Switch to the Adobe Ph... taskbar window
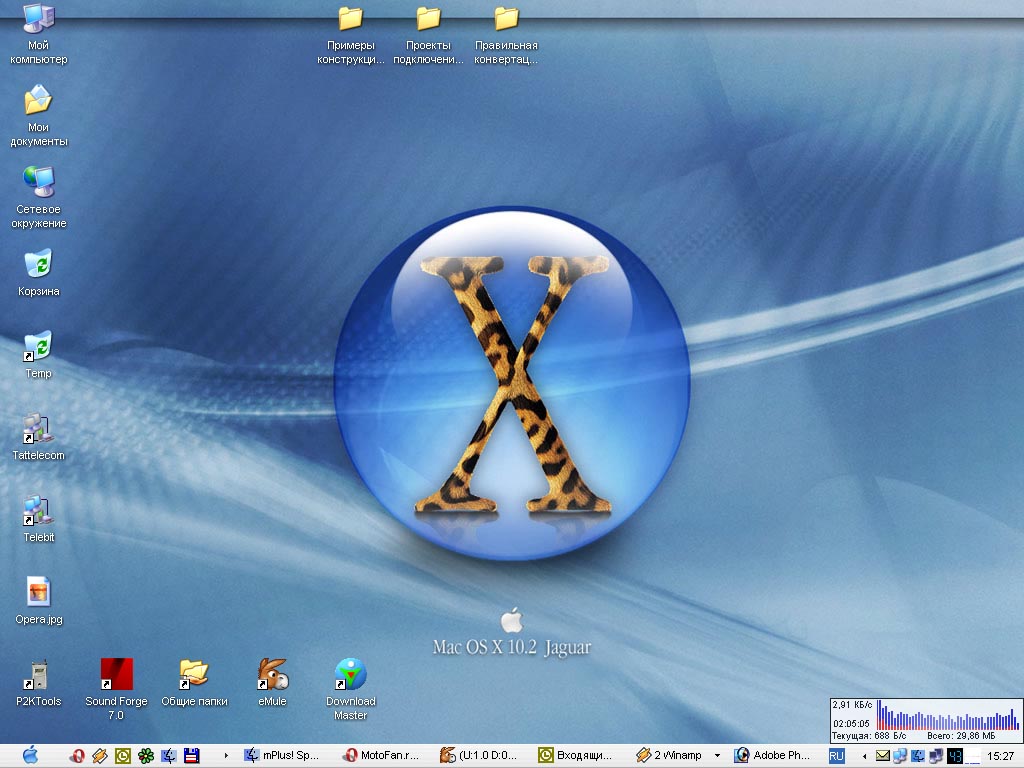This screenshot has height=768, width=1024. [773, 756]
